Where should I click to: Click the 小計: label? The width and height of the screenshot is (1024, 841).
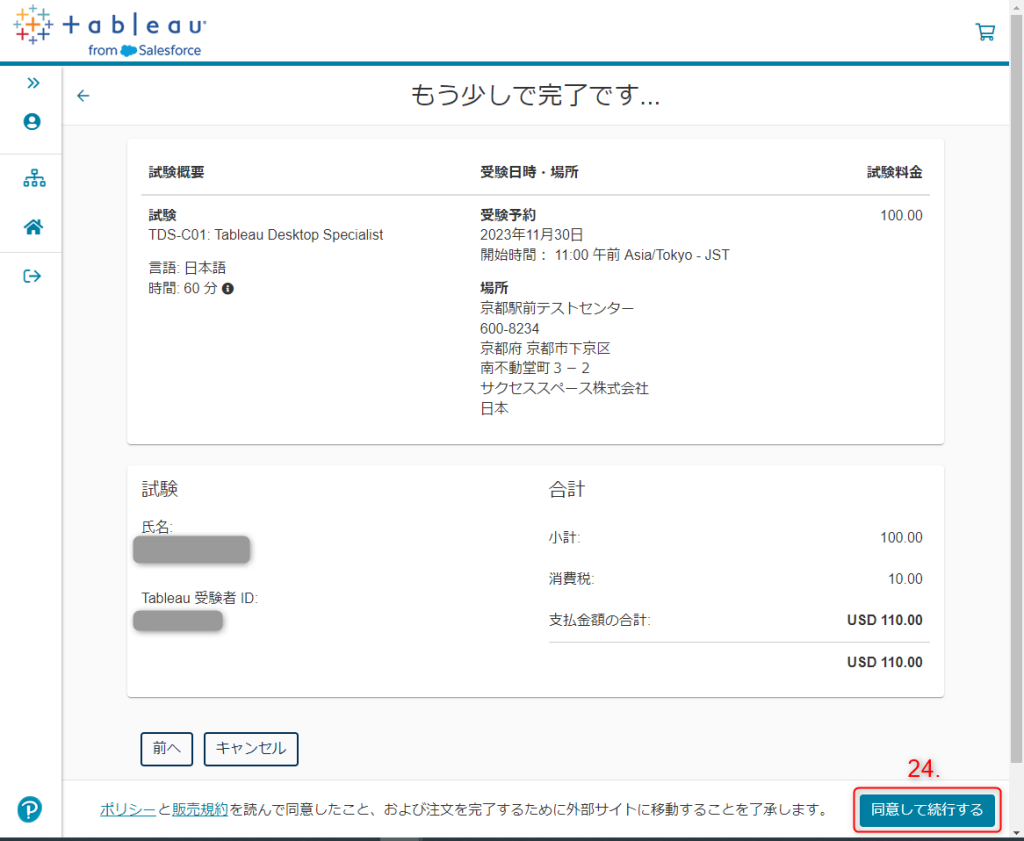click(x=564, y=538)
